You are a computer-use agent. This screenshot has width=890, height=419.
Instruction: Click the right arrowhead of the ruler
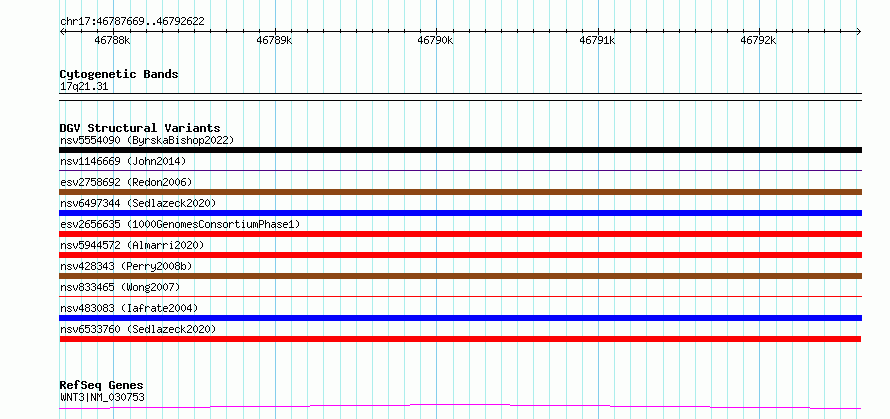(x=858, y=31)
